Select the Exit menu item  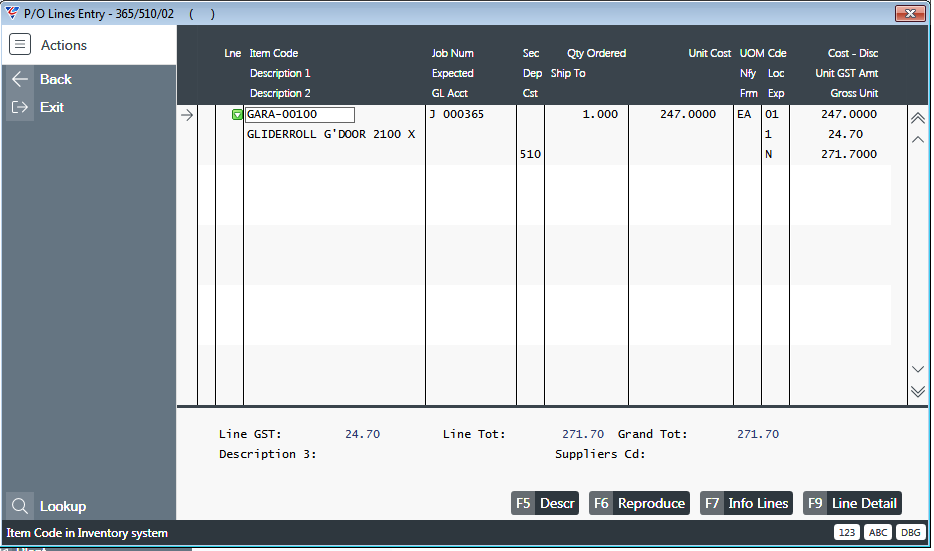click(52, 107)
